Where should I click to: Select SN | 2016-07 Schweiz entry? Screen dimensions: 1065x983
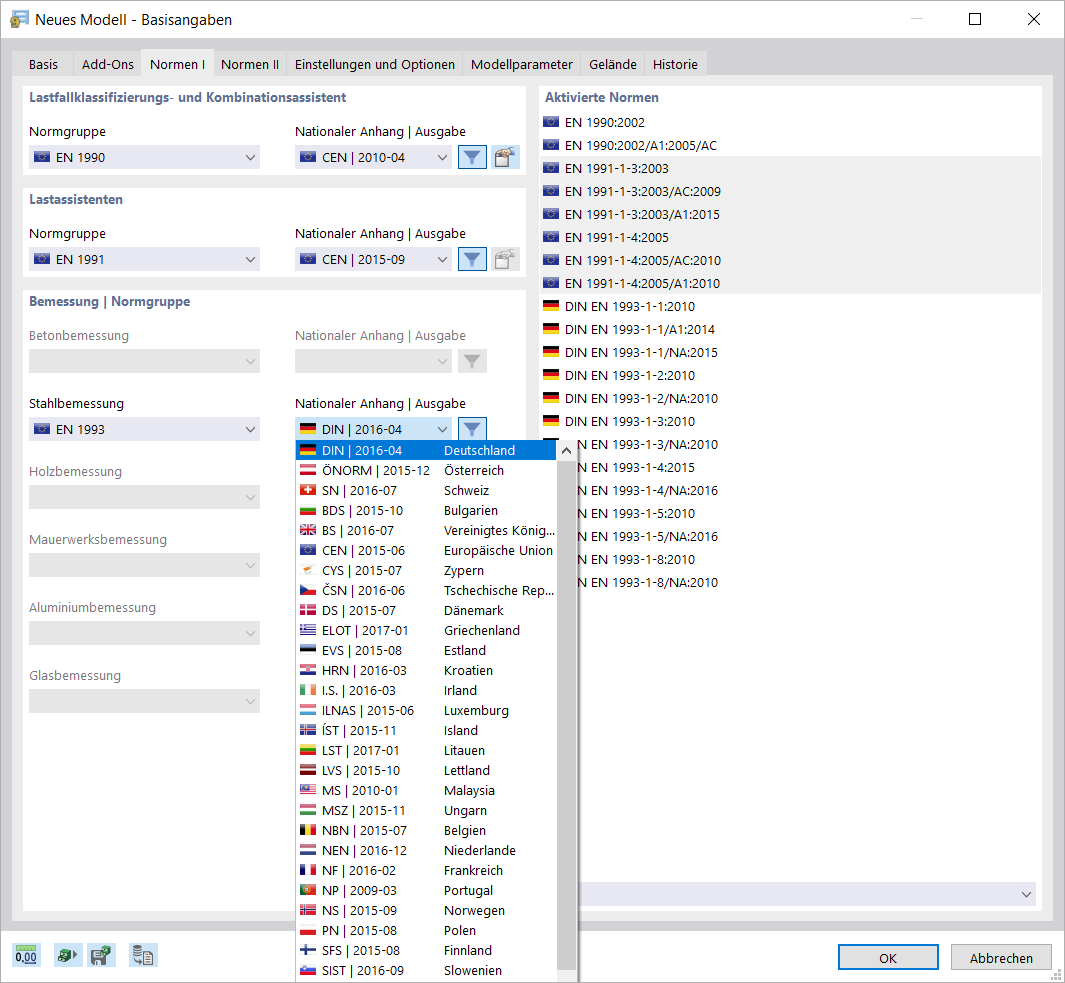(426, 490)
